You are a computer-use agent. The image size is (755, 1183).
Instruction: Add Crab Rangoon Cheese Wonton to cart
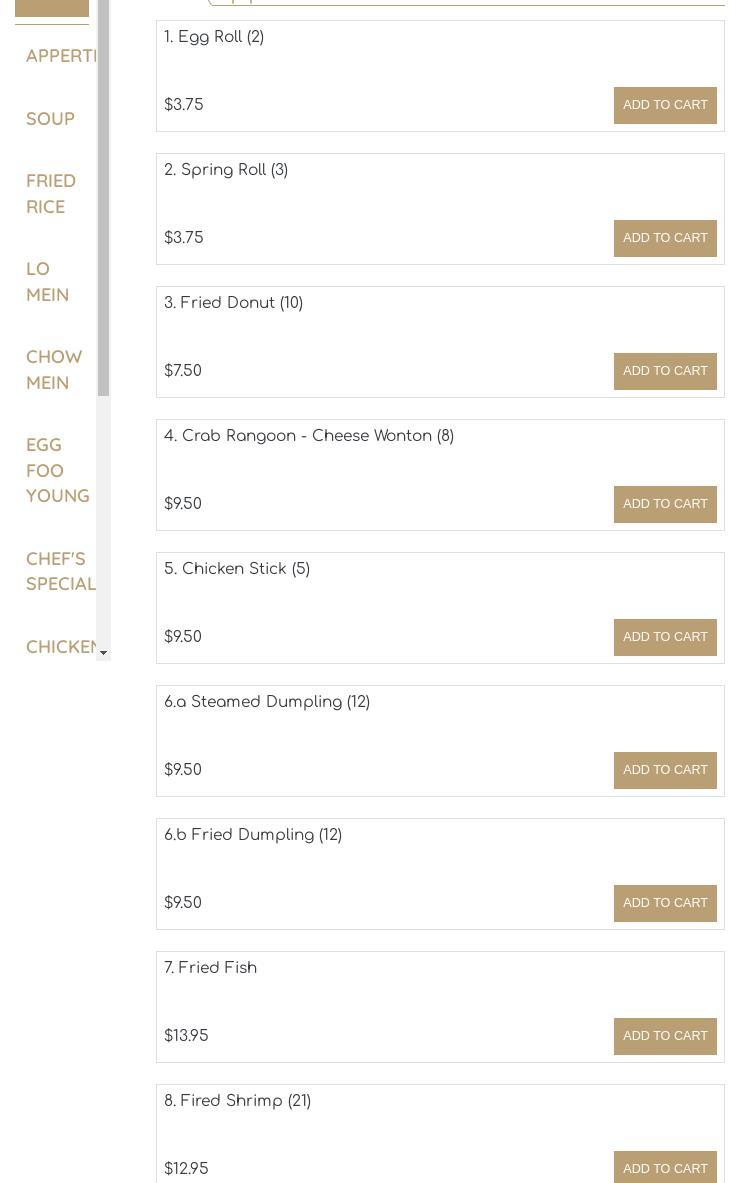point(664,504)
